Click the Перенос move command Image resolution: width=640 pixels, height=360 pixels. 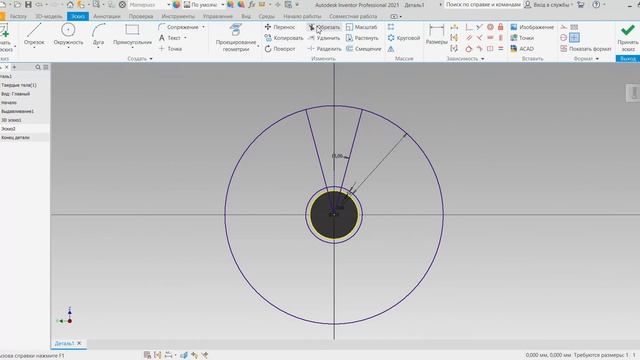click(x=280, y=27)
